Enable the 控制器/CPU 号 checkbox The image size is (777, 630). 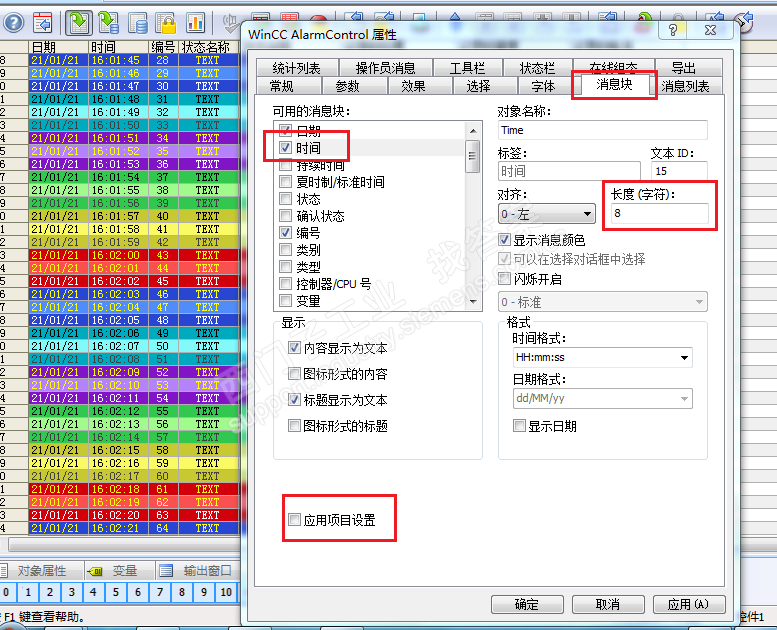pyautogui.click(x=285, y=284)
